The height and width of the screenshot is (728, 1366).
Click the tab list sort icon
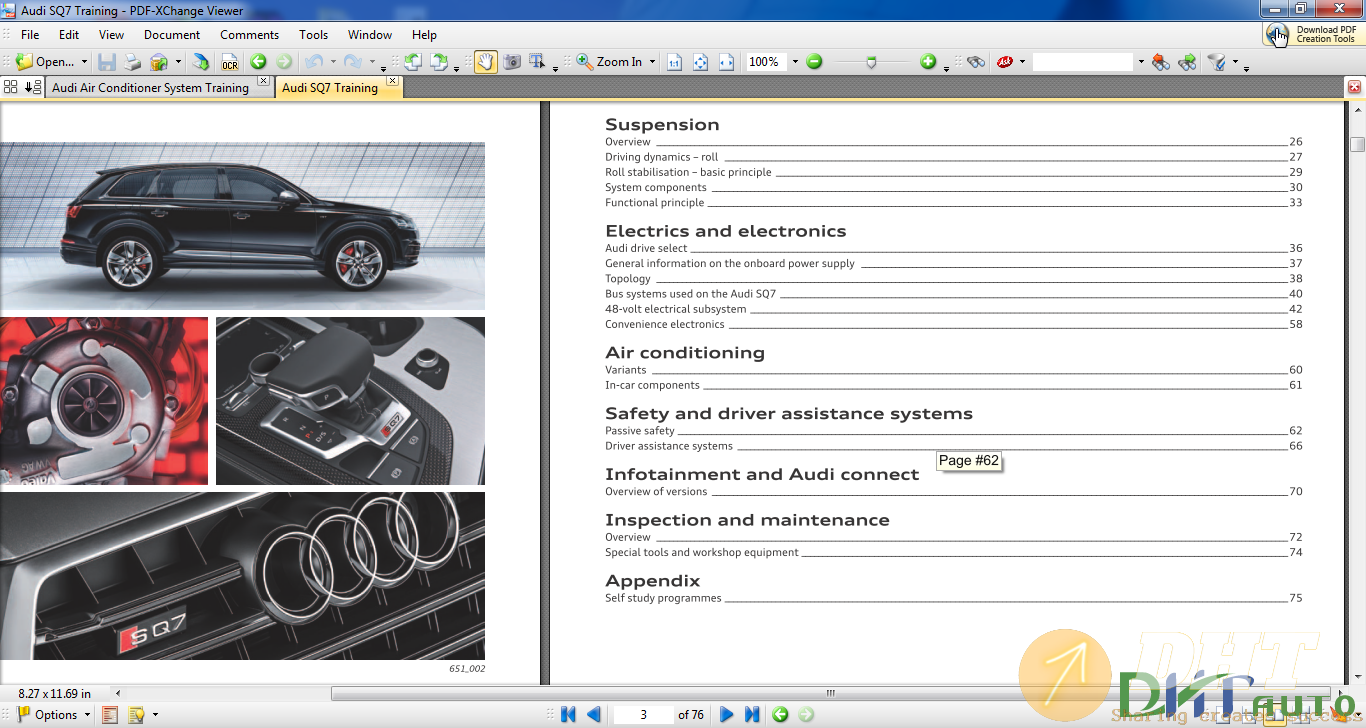[32, 87]
